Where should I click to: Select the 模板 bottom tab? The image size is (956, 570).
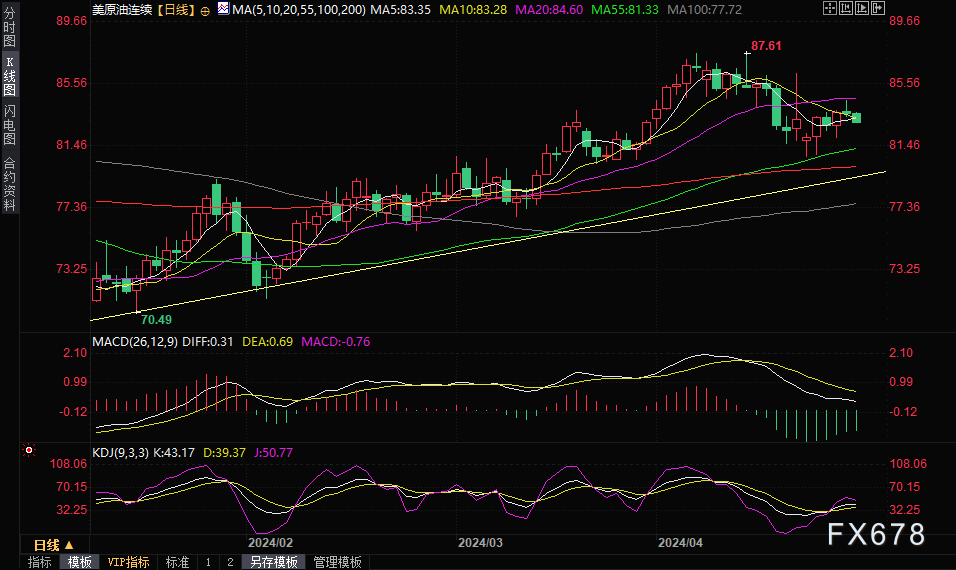coord(79,562)
